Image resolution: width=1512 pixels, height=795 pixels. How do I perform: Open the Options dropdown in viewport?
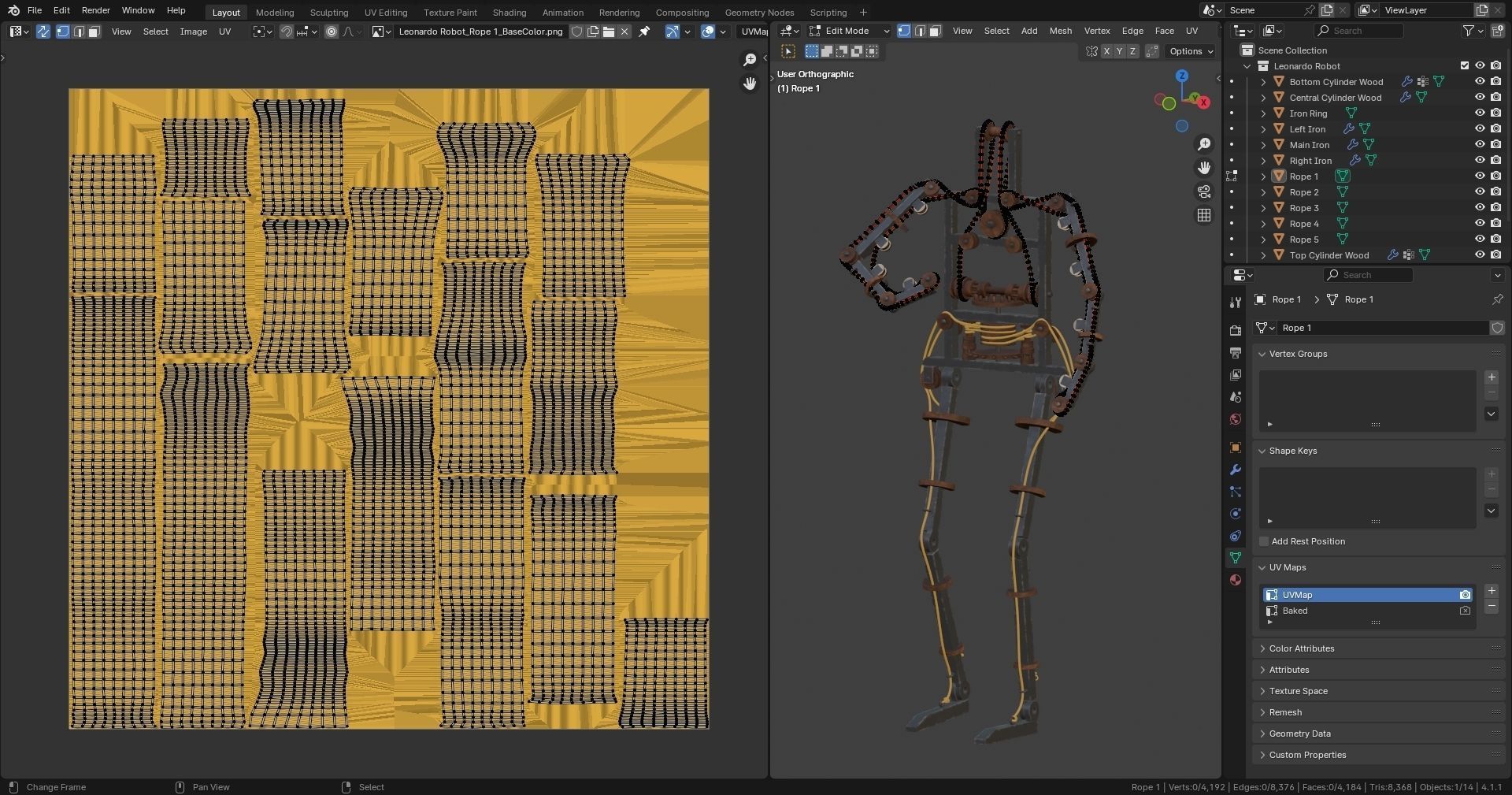(x=1191, y=51)
